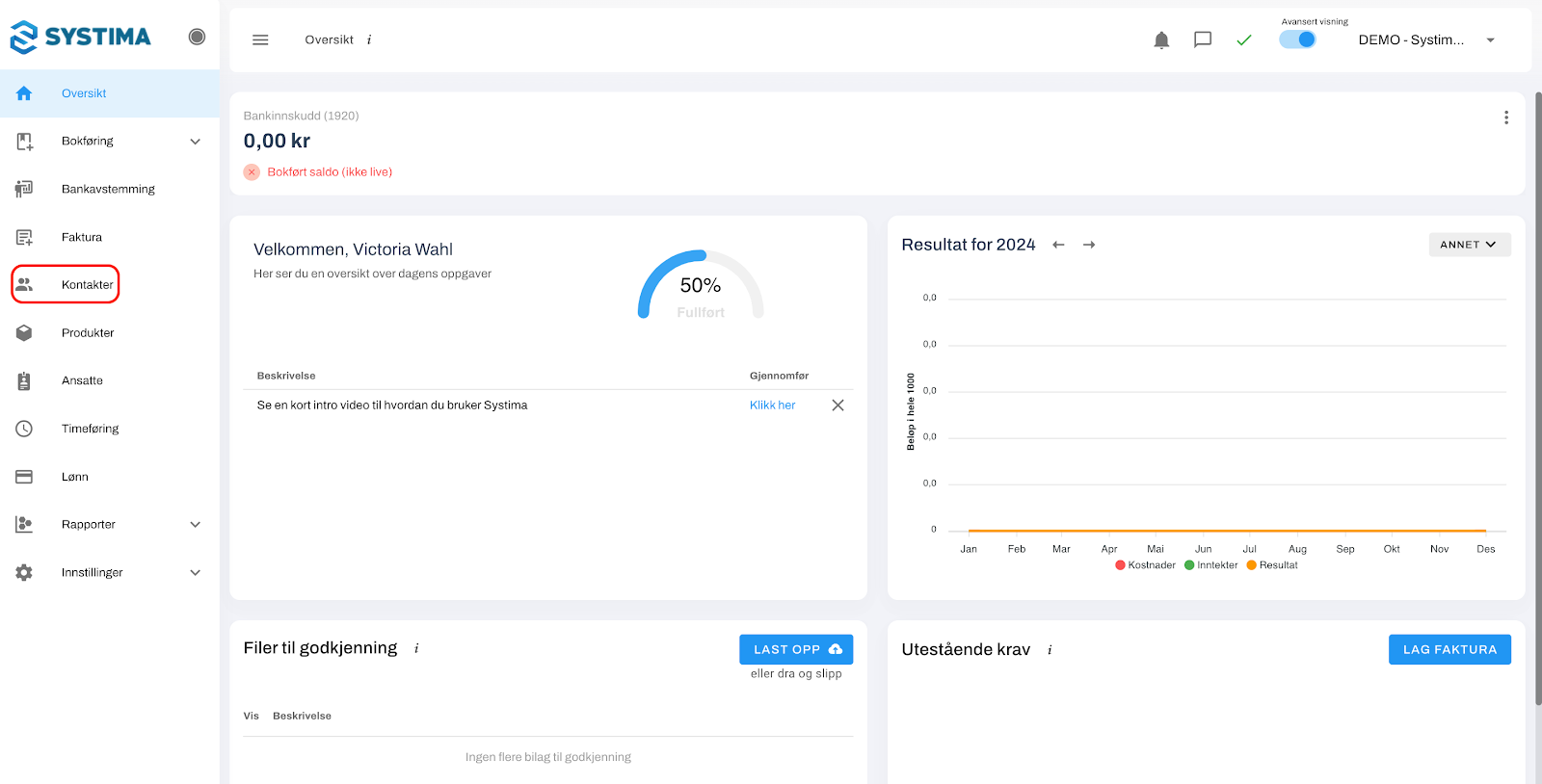Open bank card three-dot menu
This screenshot has width=1542, height=784.
pyautogui.click(x=1506, y=118)
